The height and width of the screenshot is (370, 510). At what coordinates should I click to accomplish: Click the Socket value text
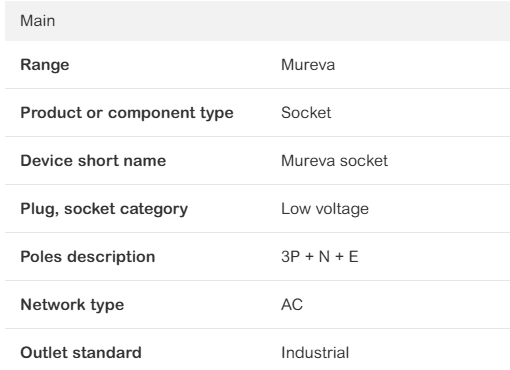[x=306, y=113]
